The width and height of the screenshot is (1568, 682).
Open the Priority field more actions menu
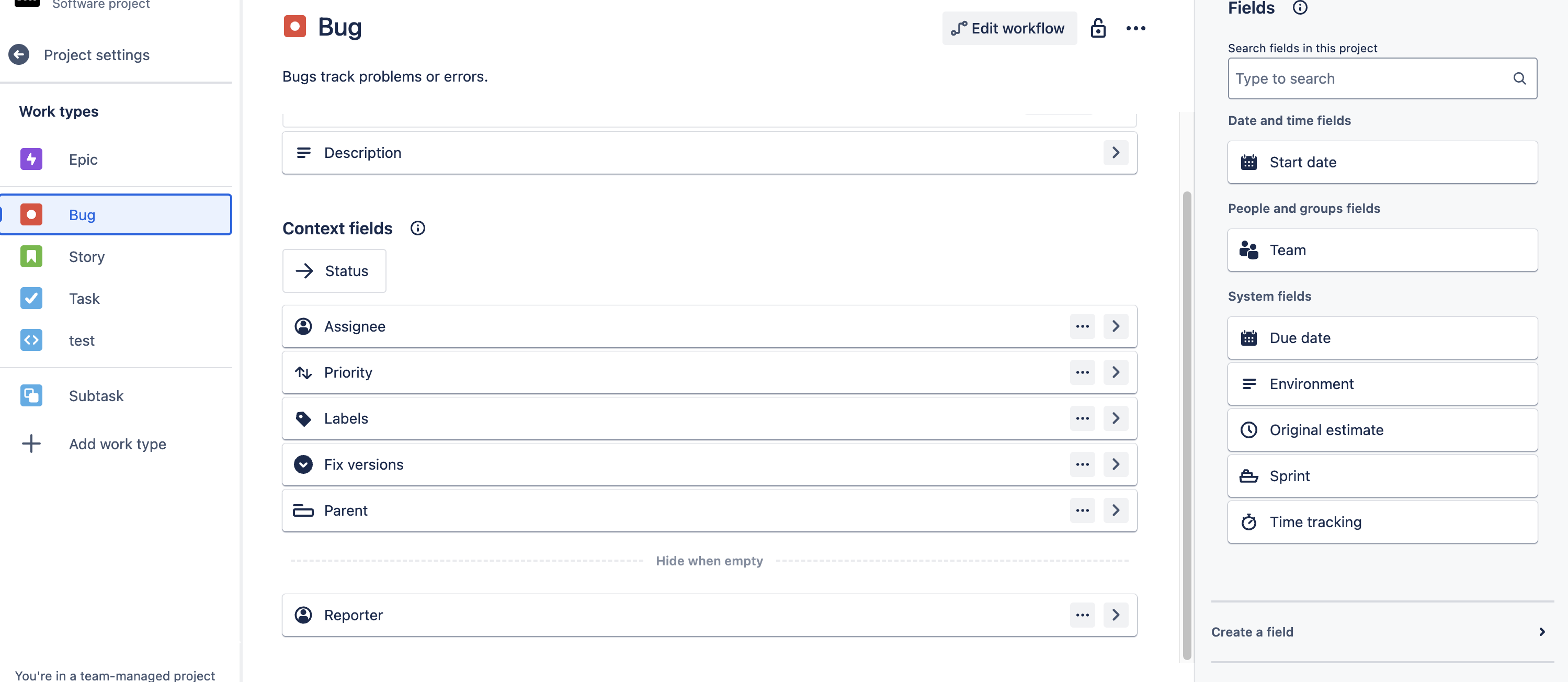(1082, 372)
